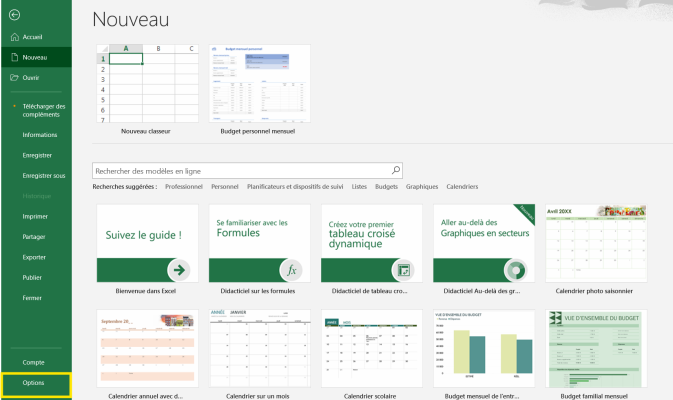This screenshot has height=400, width=673.
Task: Select Calendrier annuel template thumbnail
Action: (147, 348)
